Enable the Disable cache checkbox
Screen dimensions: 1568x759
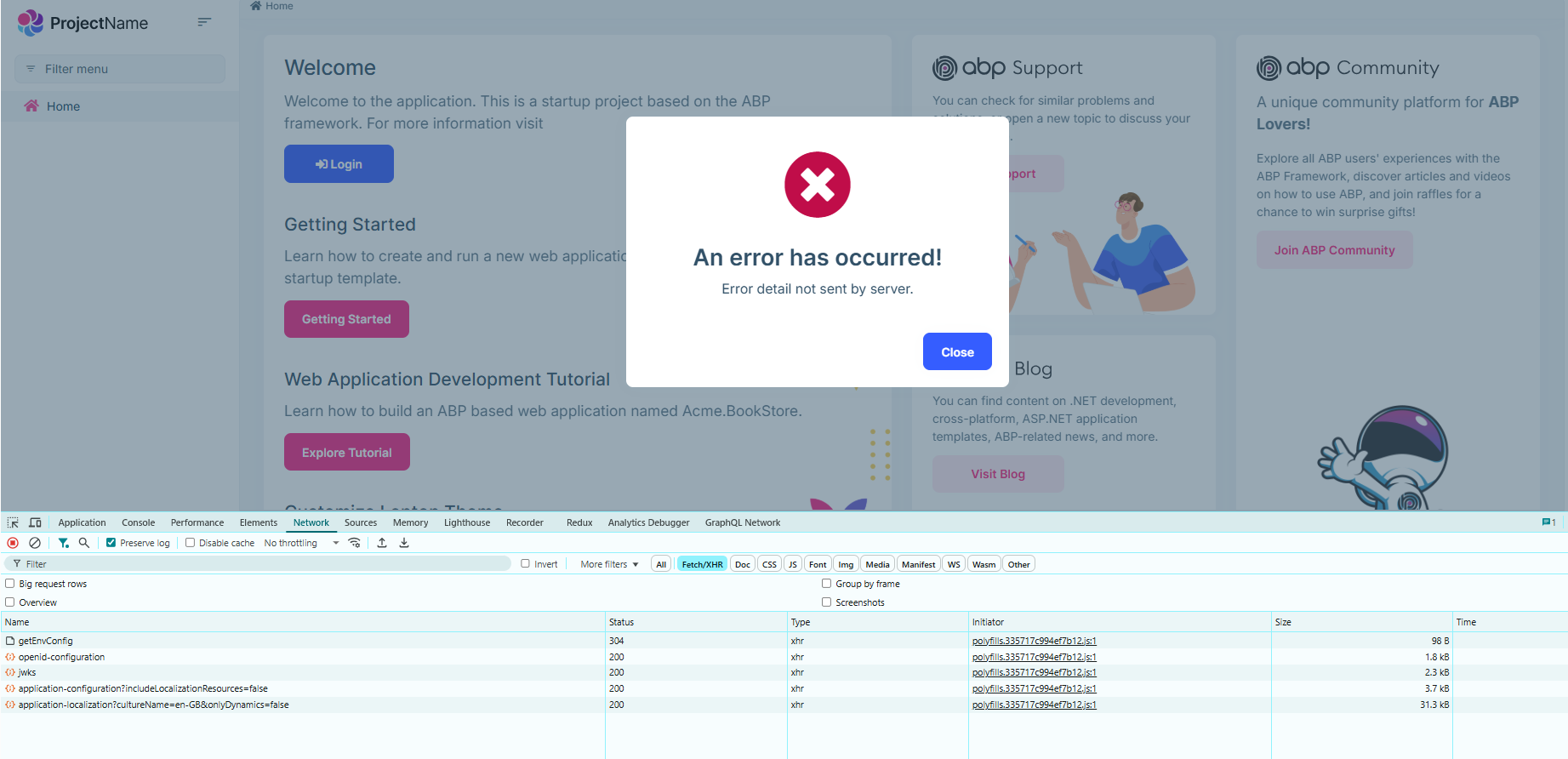[x=191, y=543]
